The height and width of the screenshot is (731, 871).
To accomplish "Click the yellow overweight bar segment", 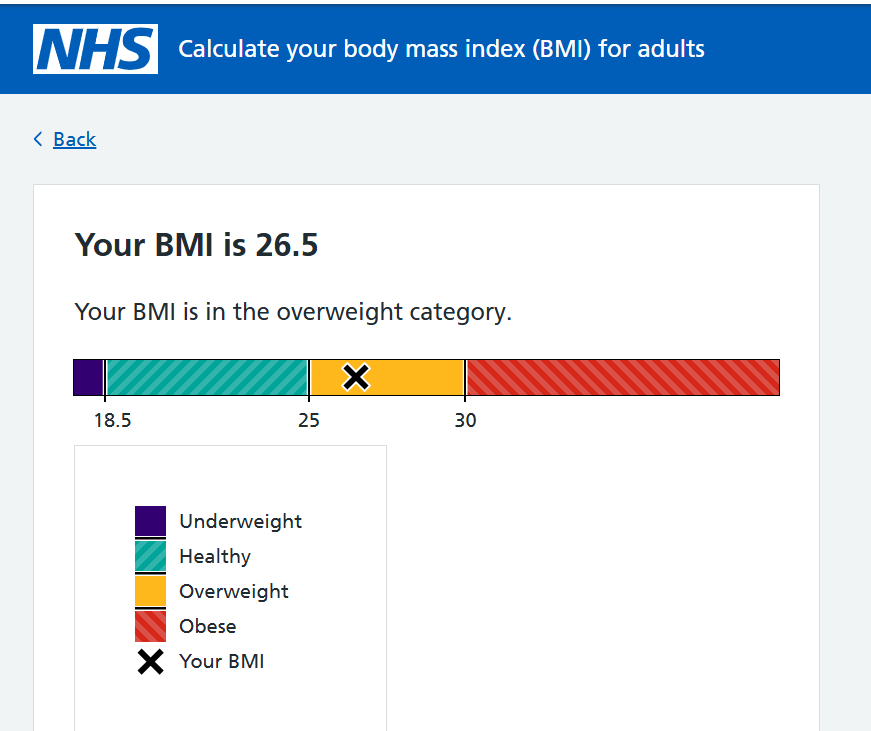I will (x=387, y=378).
